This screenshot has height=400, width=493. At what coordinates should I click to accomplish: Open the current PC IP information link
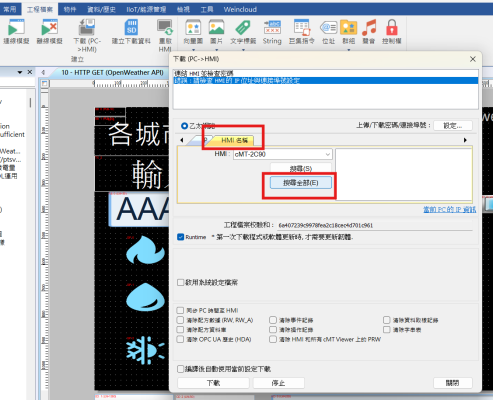click(450, 209)
